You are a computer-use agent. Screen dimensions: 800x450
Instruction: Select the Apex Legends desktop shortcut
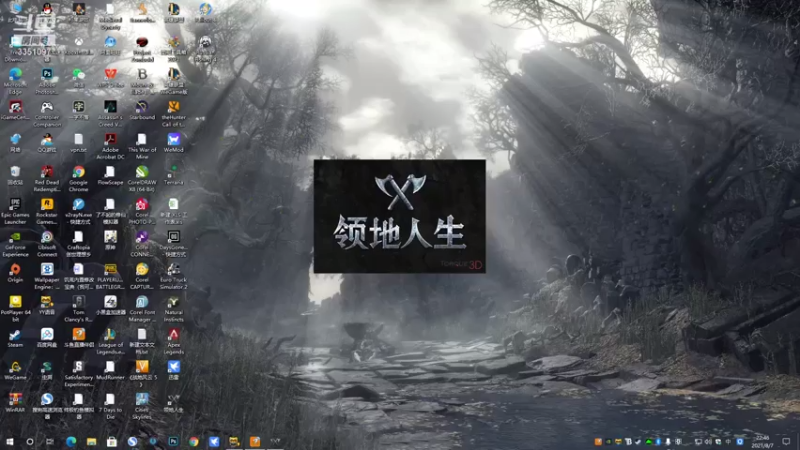(x=173, y=341)
